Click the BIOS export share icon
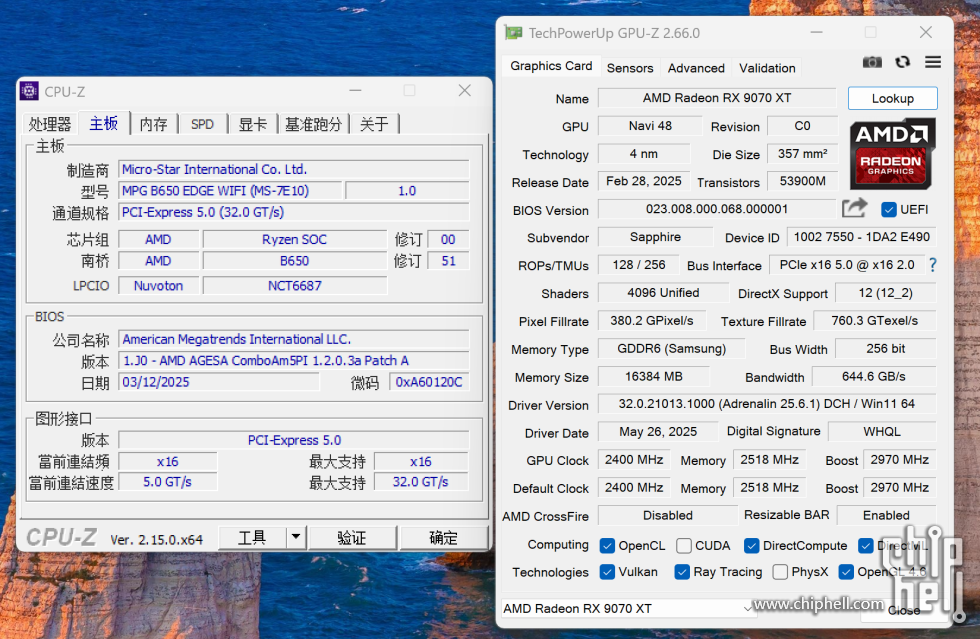This screenshot has height=639, width=980. click(854, 208)
